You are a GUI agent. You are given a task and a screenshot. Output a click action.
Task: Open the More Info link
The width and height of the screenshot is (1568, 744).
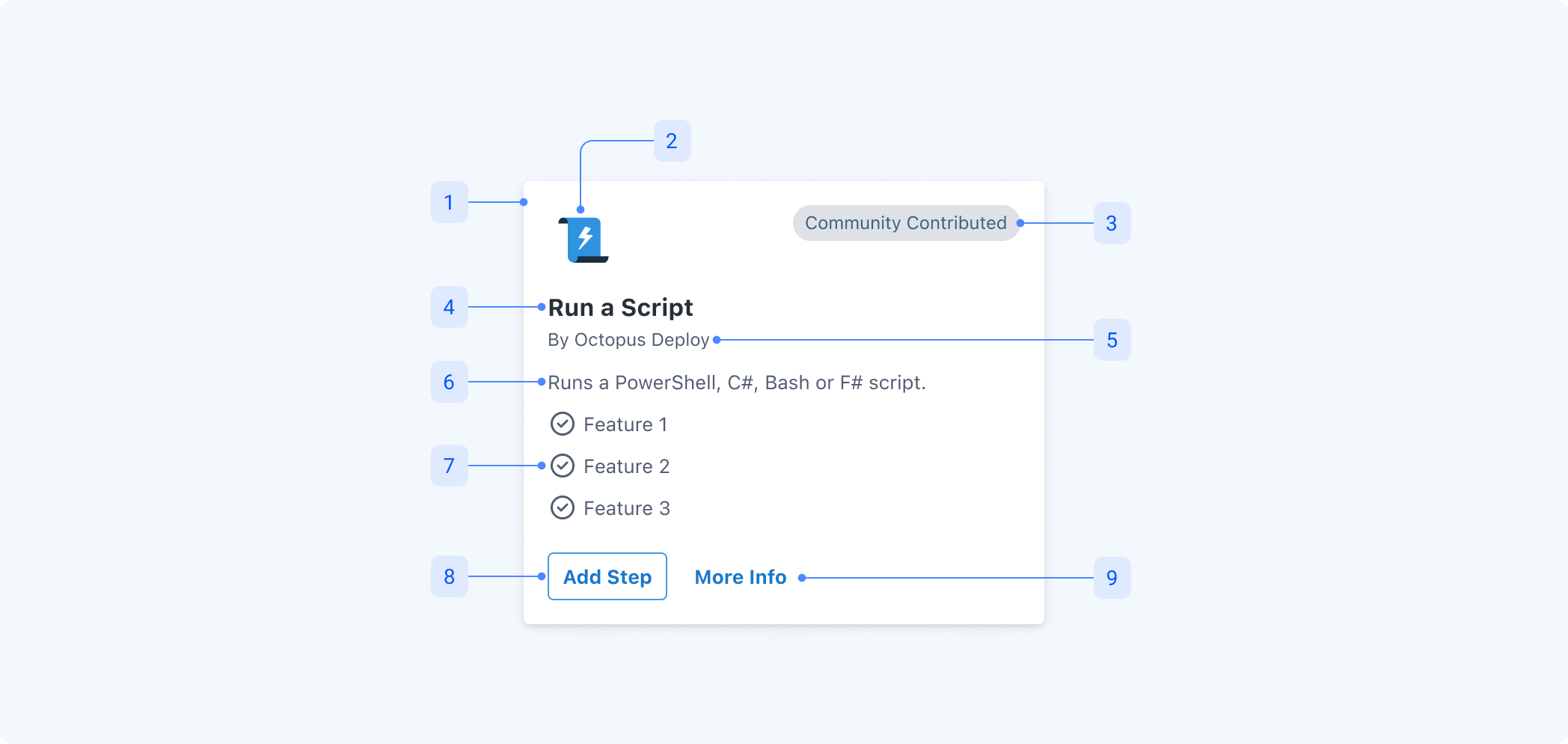point(740,577)
